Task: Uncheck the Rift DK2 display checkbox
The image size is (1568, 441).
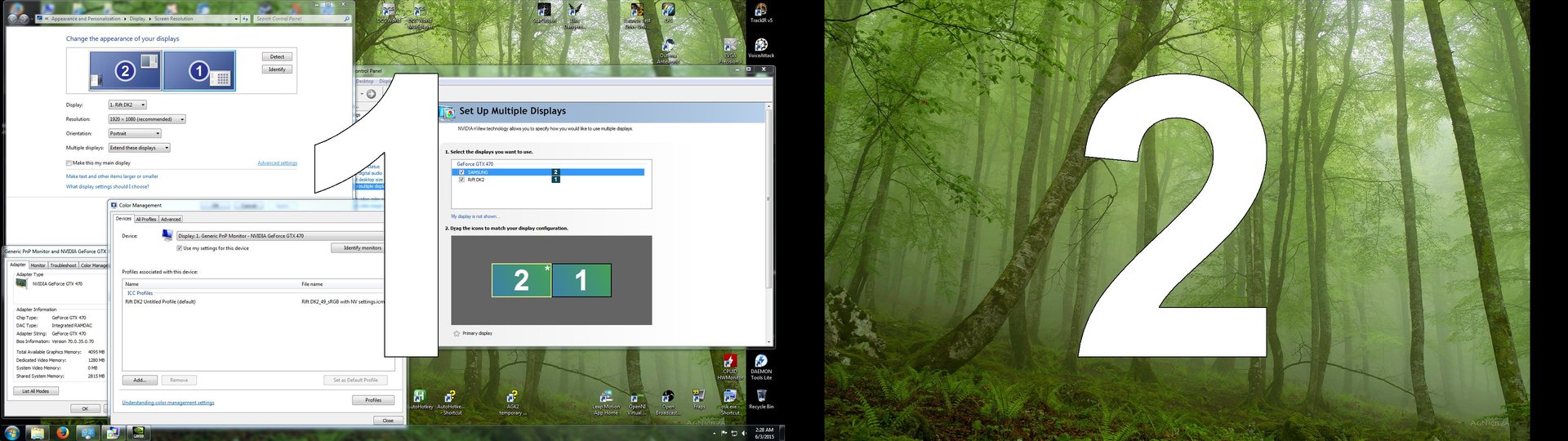Action: coord(461,180)
